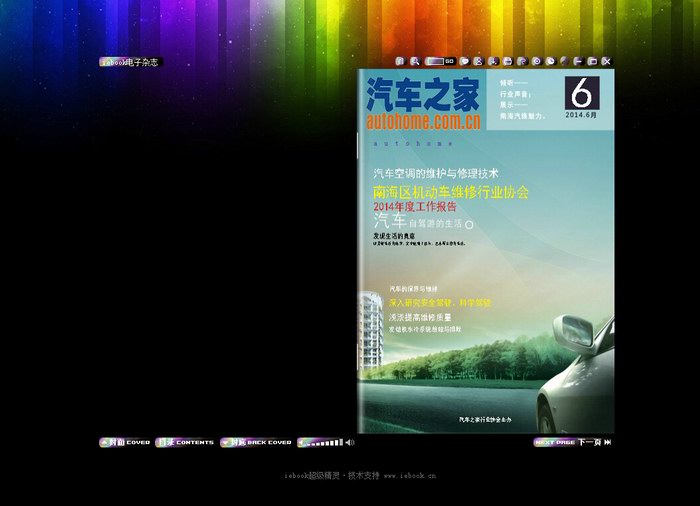Click autohome.com.cn text on cover
The width and height of the screenshot is (700, 506).
pyautogui.click(x=423, y=121)
